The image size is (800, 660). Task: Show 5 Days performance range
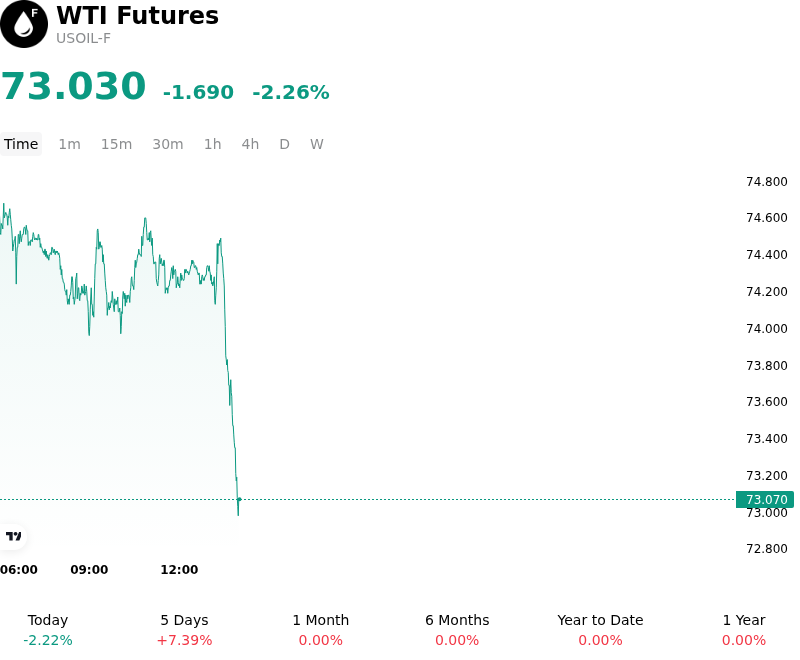tap(184, 630)
